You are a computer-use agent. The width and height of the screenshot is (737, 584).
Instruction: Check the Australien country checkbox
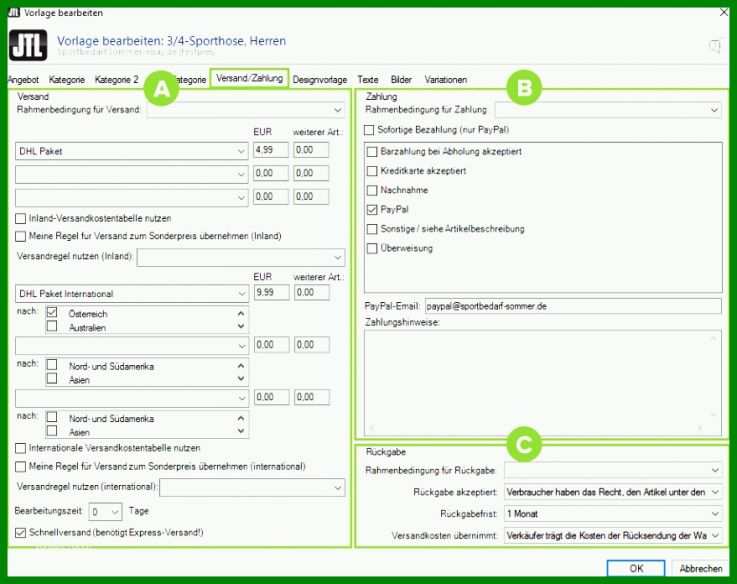(52, 326)
